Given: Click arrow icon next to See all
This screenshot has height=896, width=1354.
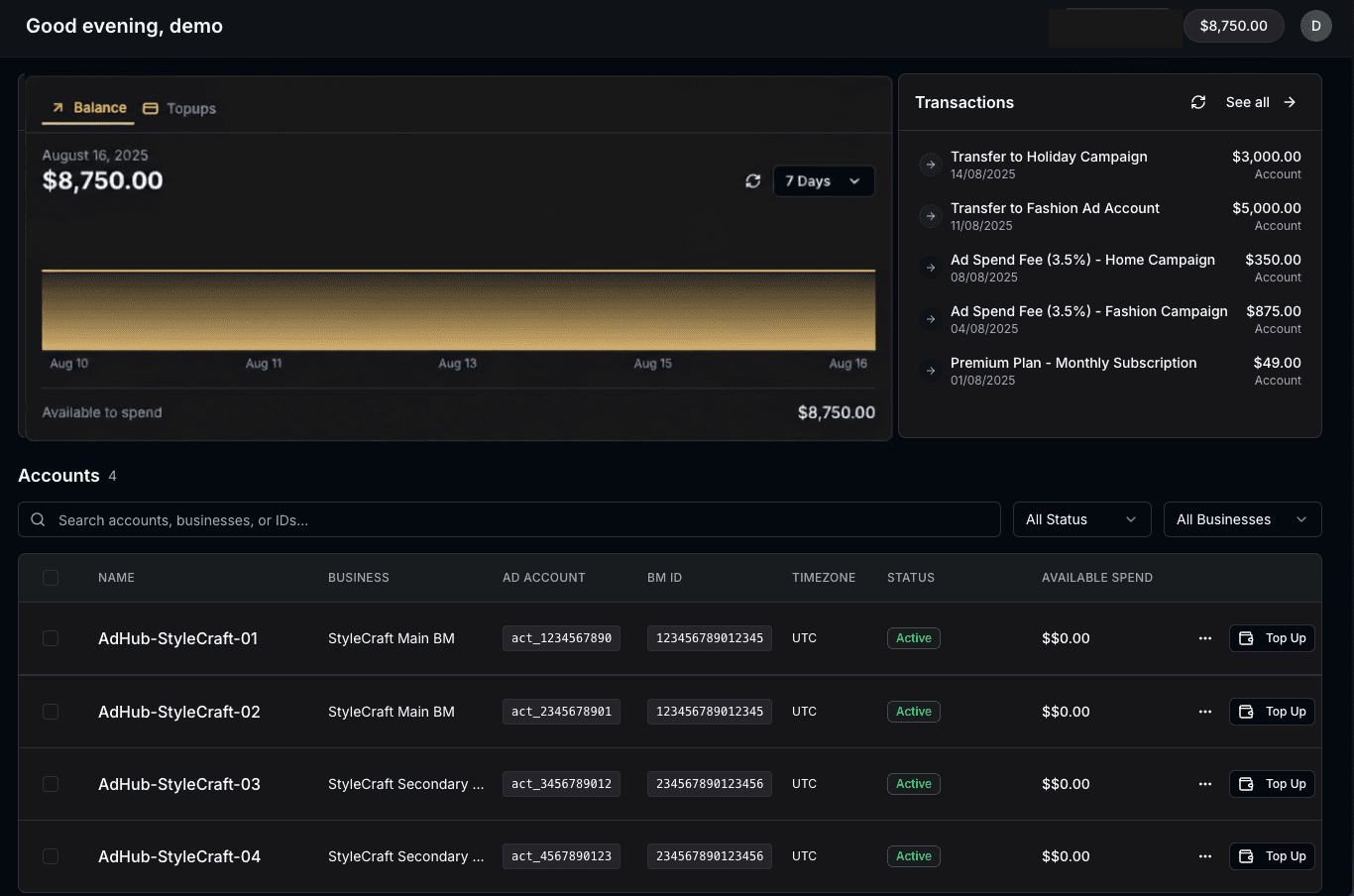Looking at the screenshot, I should click(x=1290, y=102).
